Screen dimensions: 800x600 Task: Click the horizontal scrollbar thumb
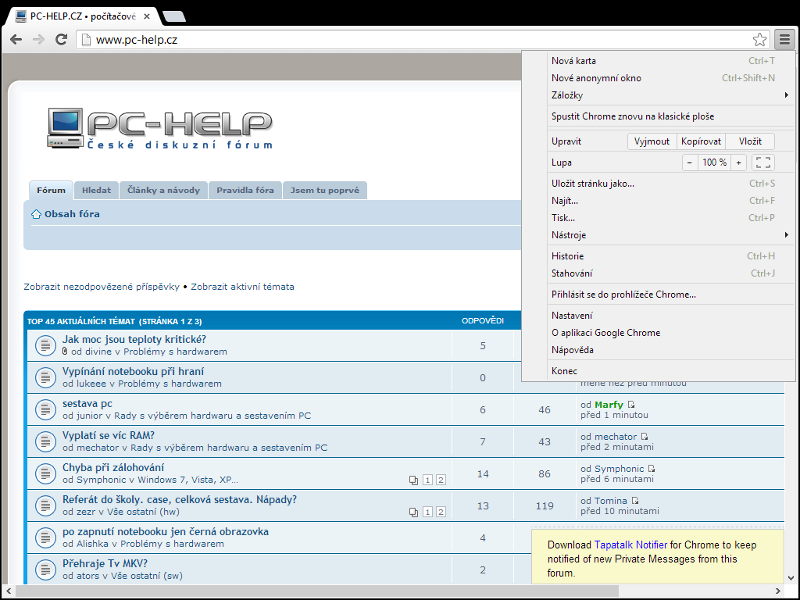coord(317,591)
